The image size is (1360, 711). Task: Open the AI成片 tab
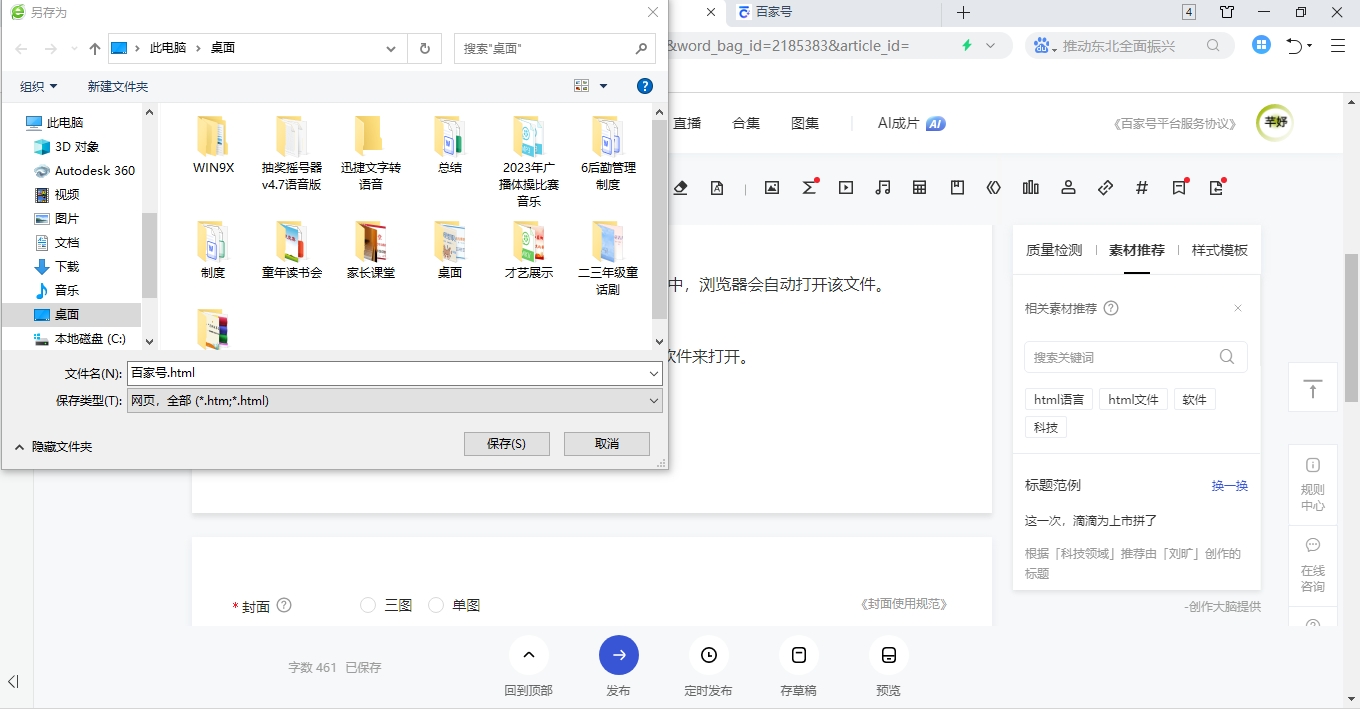tap(911, 123)
